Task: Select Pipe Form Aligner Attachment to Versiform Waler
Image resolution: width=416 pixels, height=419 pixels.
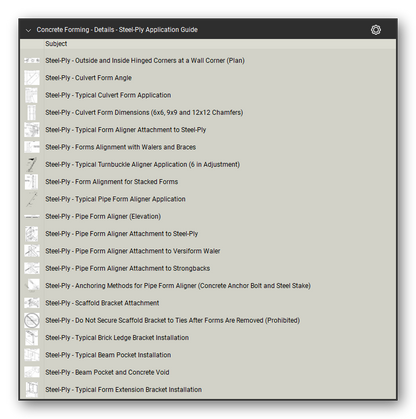Action: 133,251
